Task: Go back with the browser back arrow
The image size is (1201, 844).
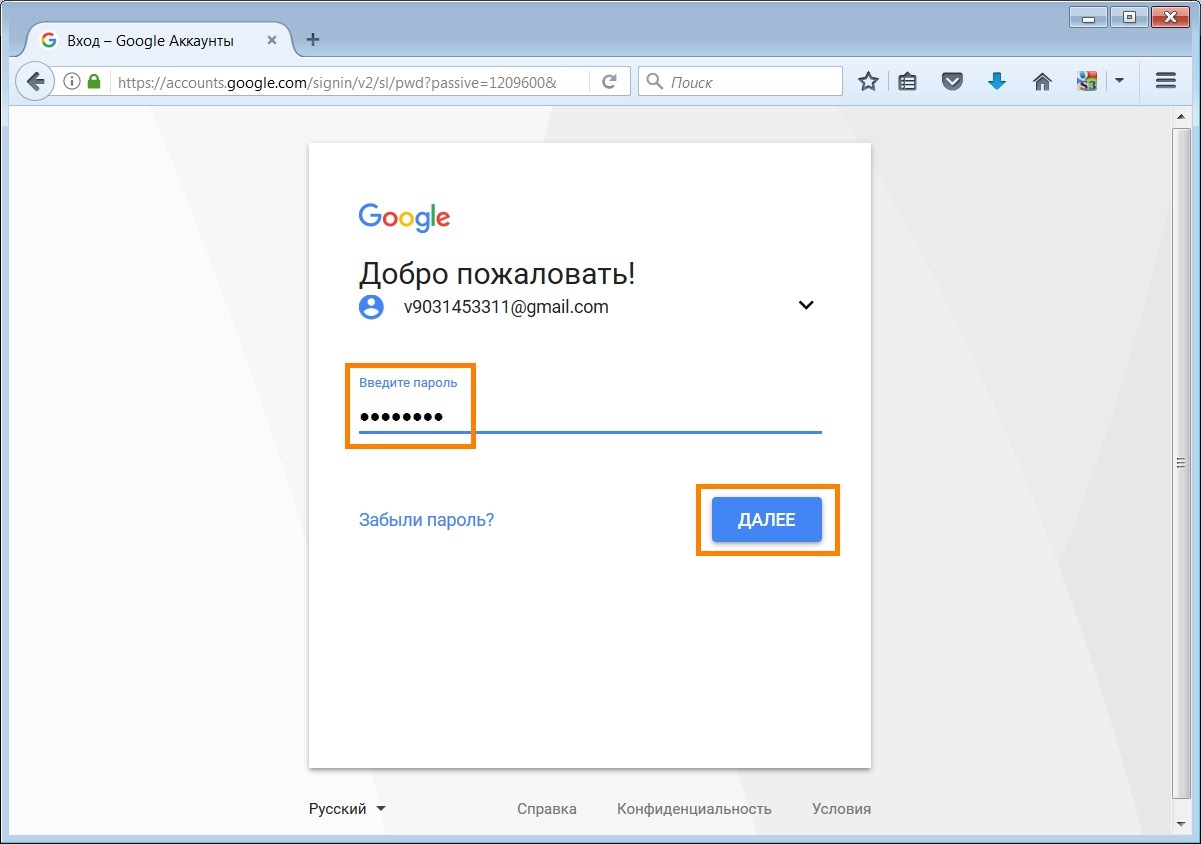Action: tap(35, 82)
